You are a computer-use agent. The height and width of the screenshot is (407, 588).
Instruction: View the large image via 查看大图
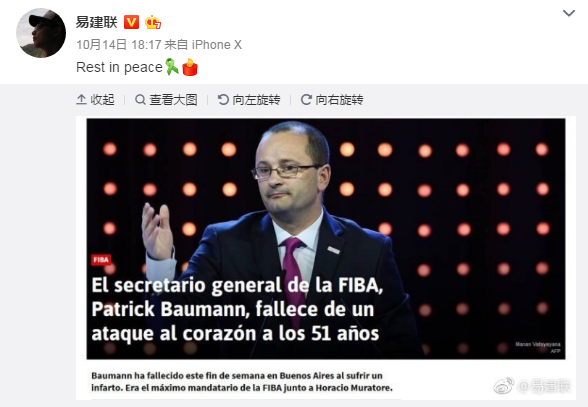[166, 100]
